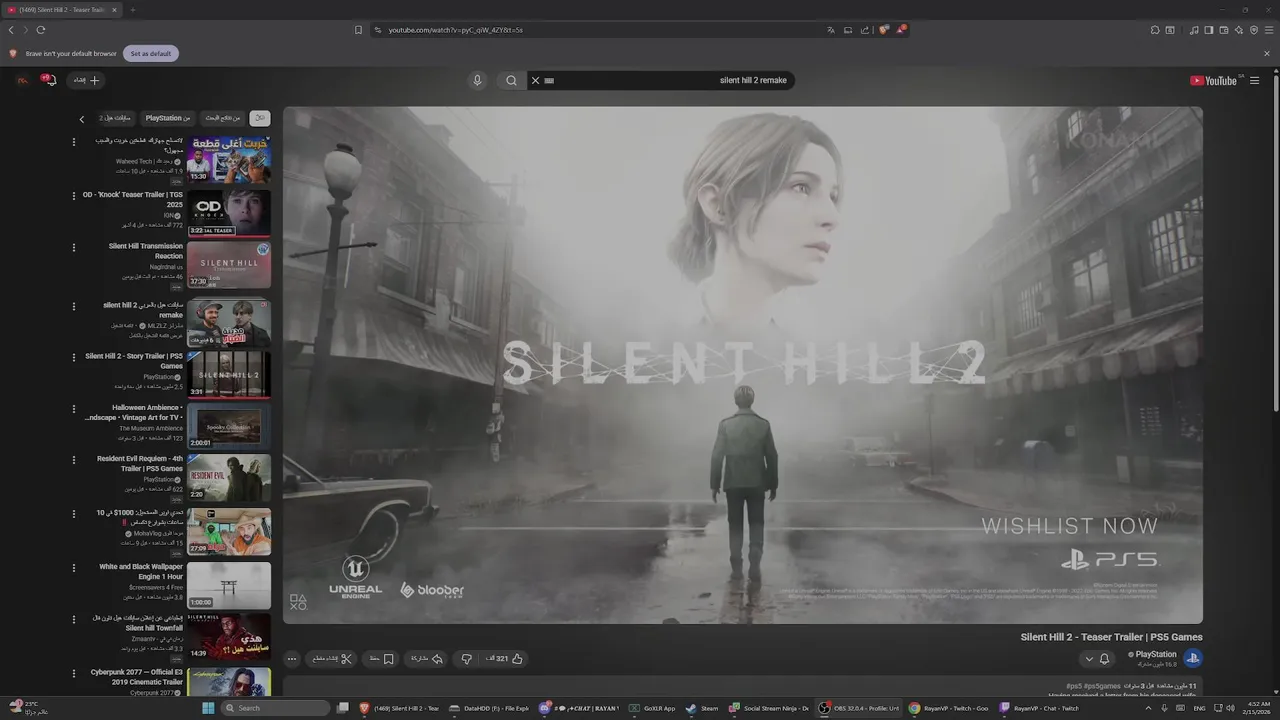Click the Windows taskbar Search box
The width and height of the screenshot is (1280, 720).
[276, 708]
